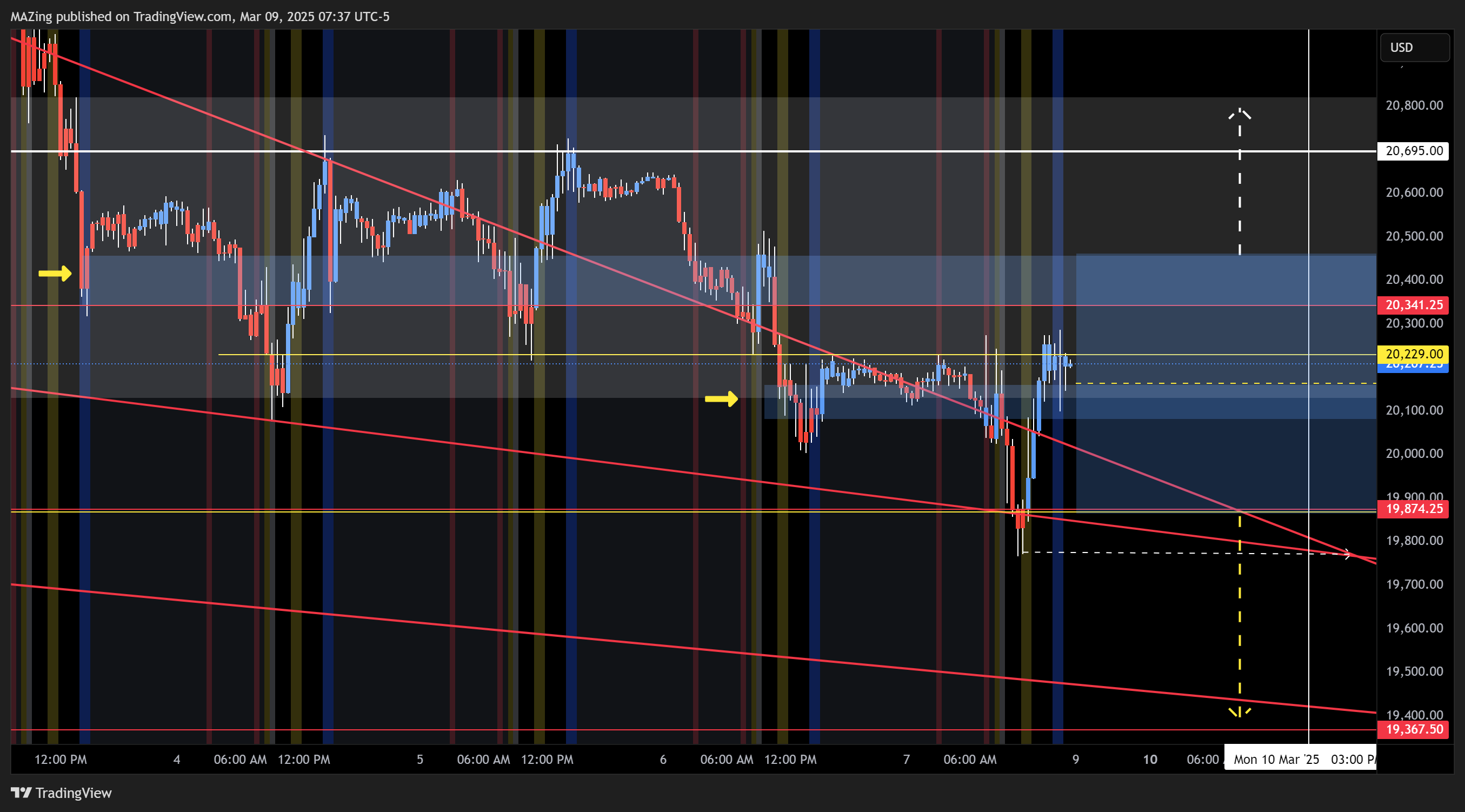The height and width of the screenshot is (812, 1465).
Task: Select the white dashed upward arrow
Action: tap(1240, 182)
